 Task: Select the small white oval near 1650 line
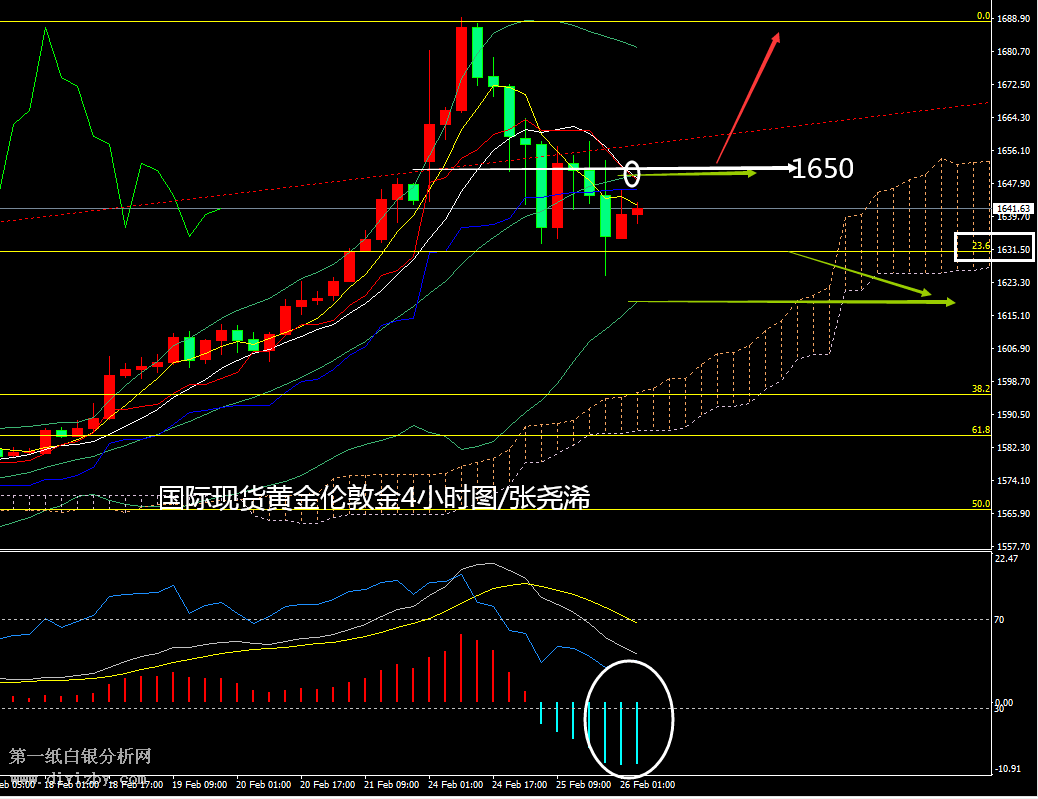(631, 173)
